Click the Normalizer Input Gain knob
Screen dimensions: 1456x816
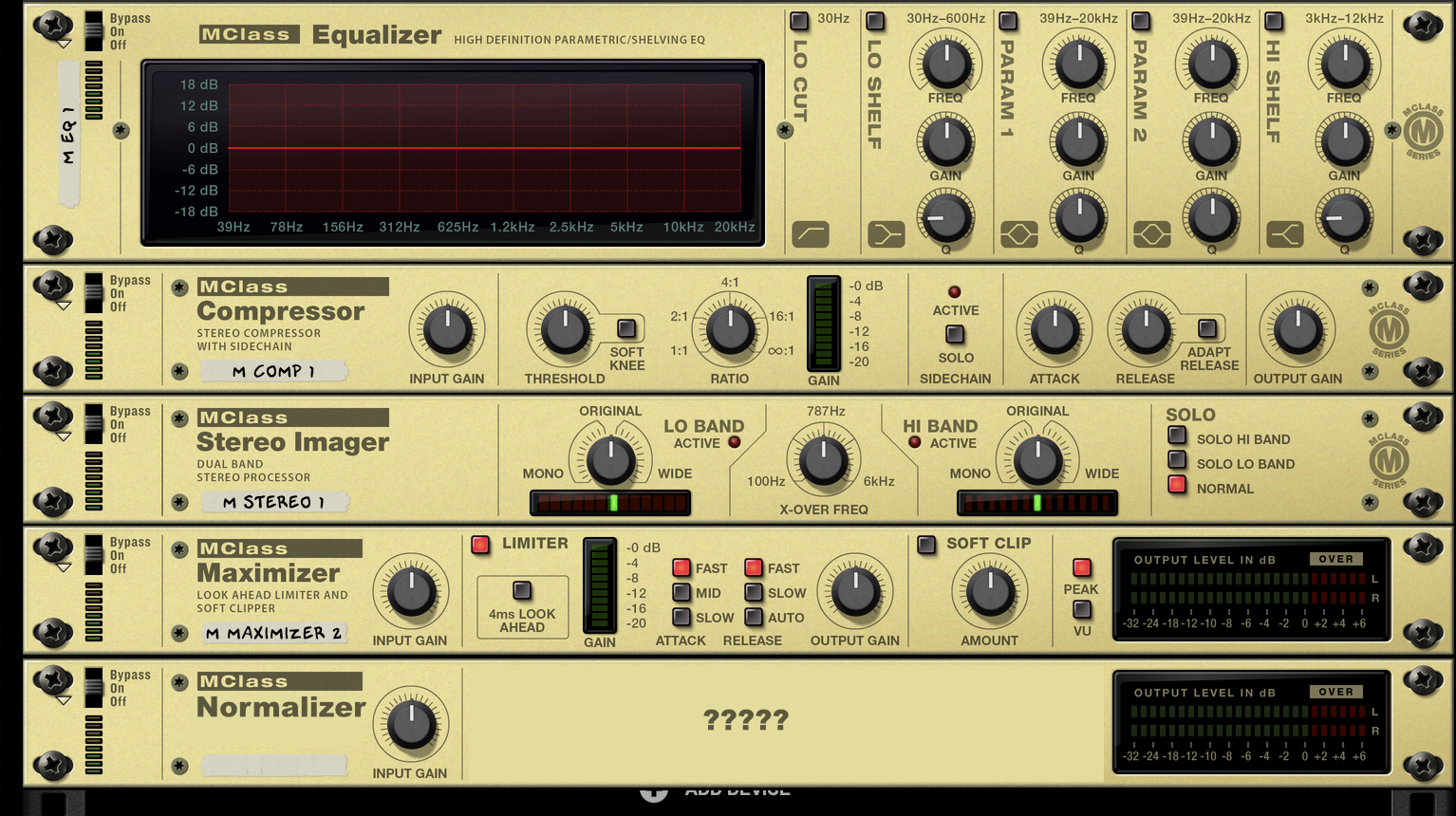point(410,724)
